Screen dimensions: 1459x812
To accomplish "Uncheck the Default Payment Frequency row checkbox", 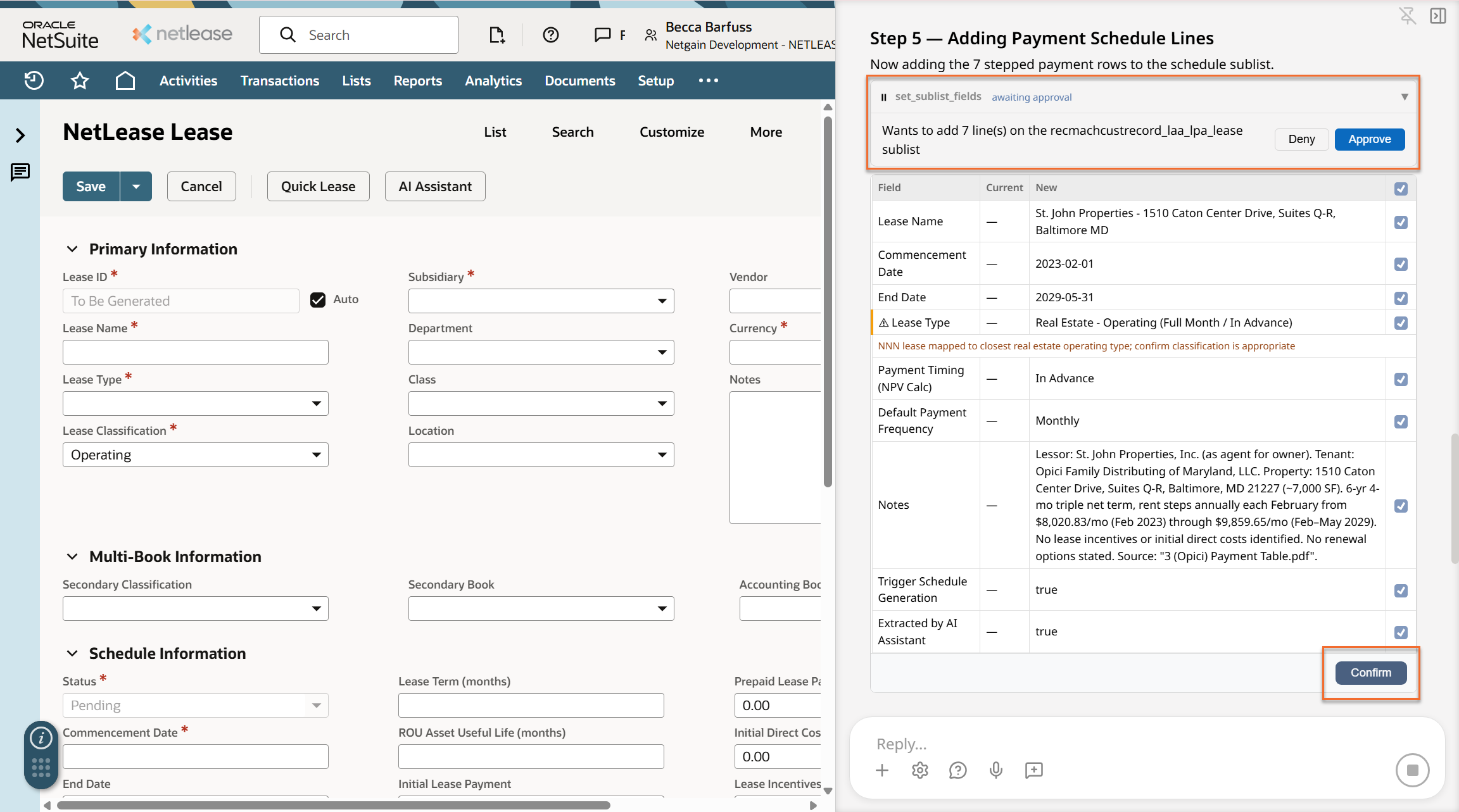I will [x=1401, y=422].
